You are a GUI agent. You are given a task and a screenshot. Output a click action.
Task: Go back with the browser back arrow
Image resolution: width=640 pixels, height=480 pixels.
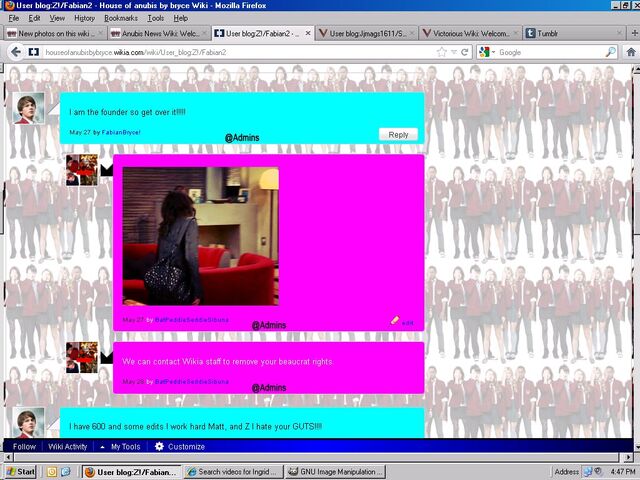coord(16,52)
